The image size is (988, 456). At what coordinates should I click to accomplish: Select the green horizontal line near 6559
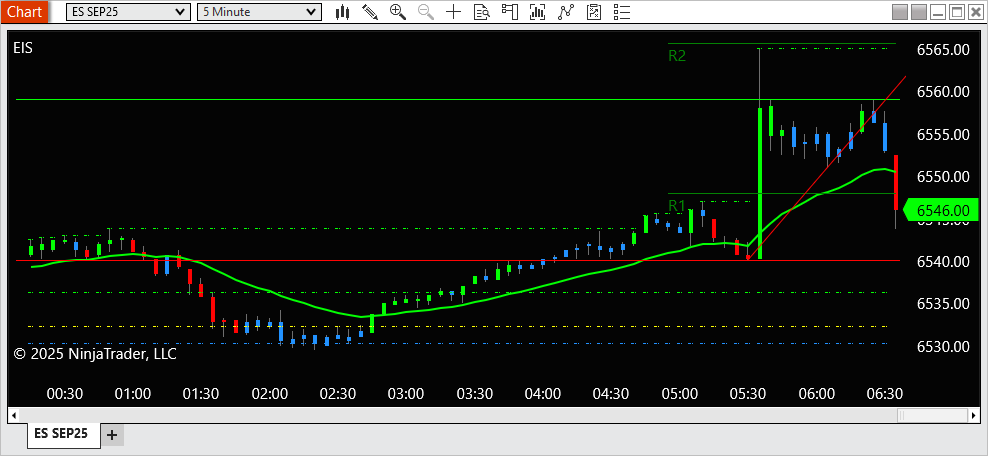point(458,100)
